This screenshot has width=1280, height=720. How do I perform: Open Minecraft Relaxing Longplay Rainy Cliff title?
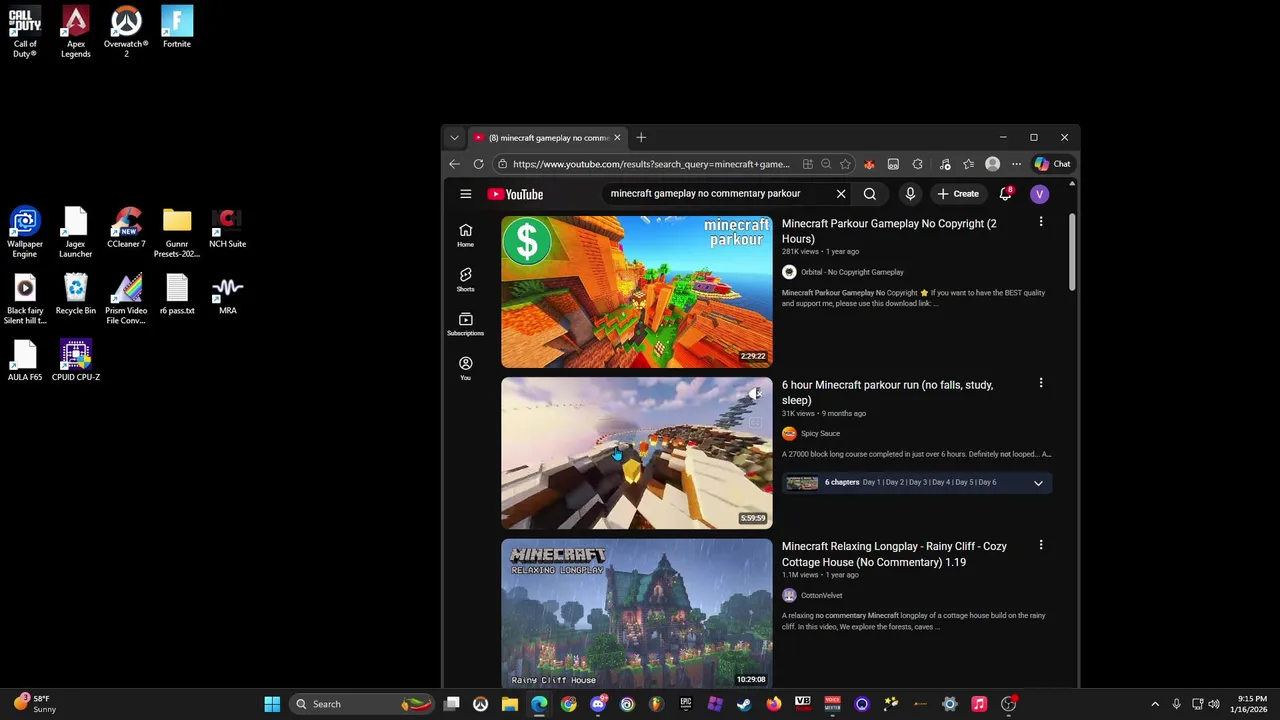tap(894, 554)
